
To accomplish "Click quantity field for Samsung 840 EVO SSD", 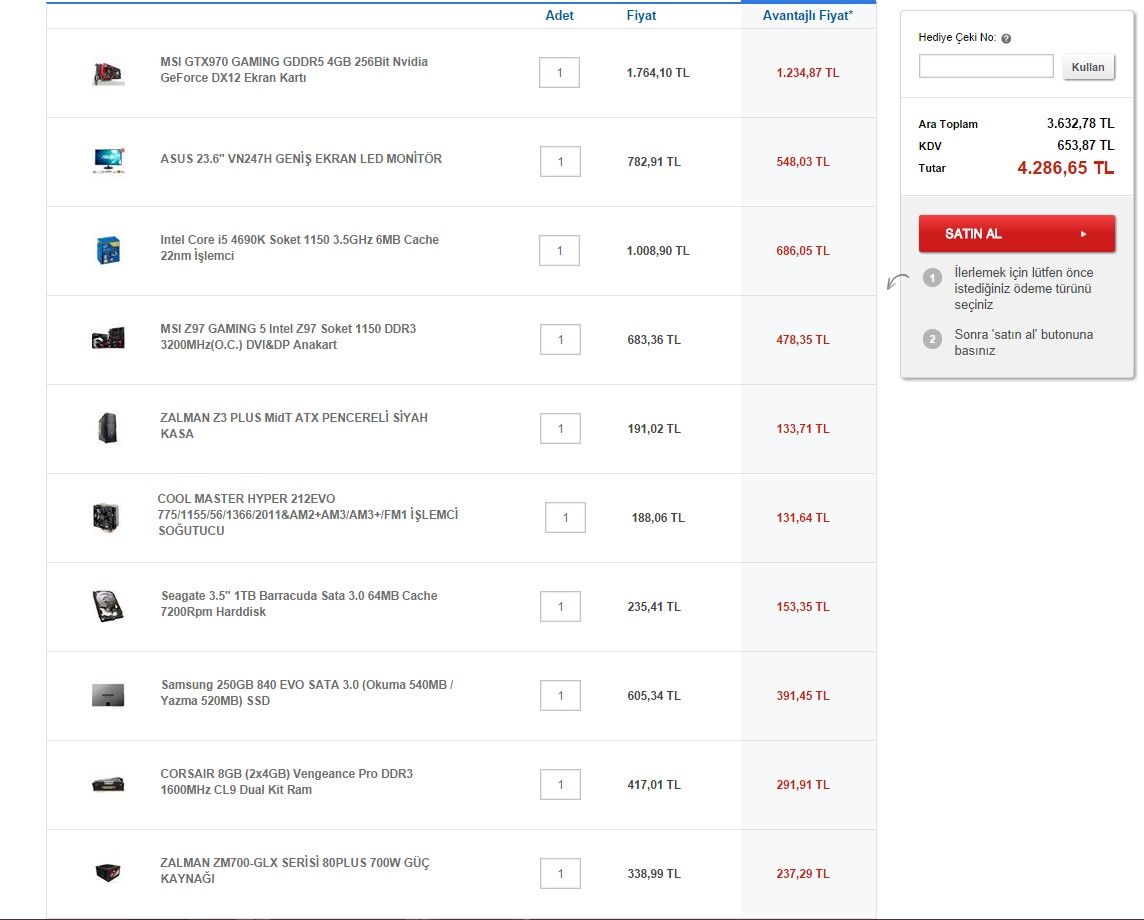I will [560, 695].
